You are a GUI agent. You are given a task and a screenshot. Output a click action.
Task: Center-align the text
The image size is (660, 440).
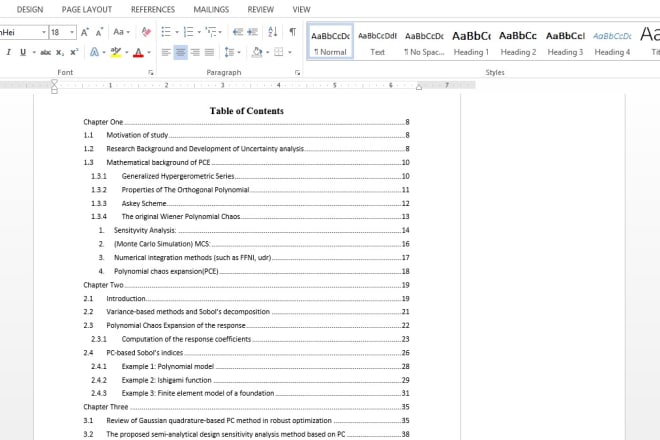pos(181,52)
